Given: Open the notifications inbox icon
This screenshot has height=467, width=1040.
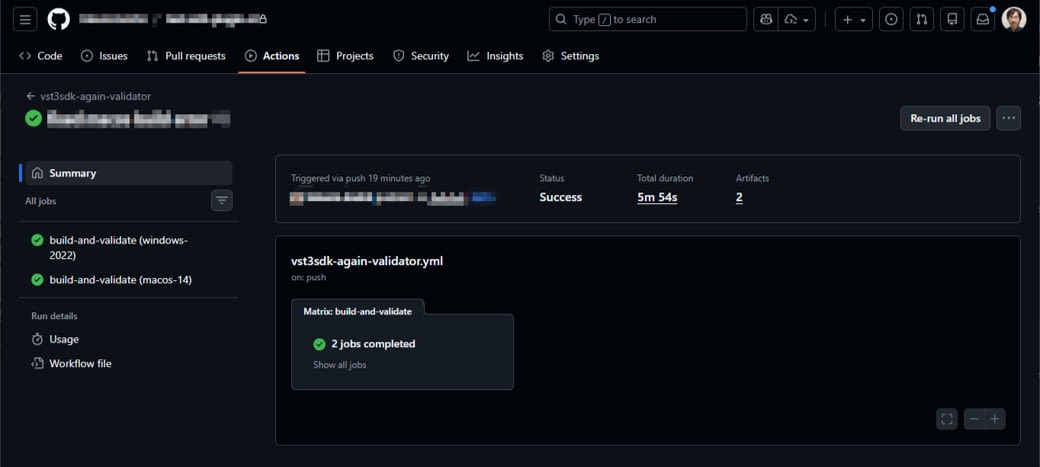Looking at the screenshot, I should (983, 19).
